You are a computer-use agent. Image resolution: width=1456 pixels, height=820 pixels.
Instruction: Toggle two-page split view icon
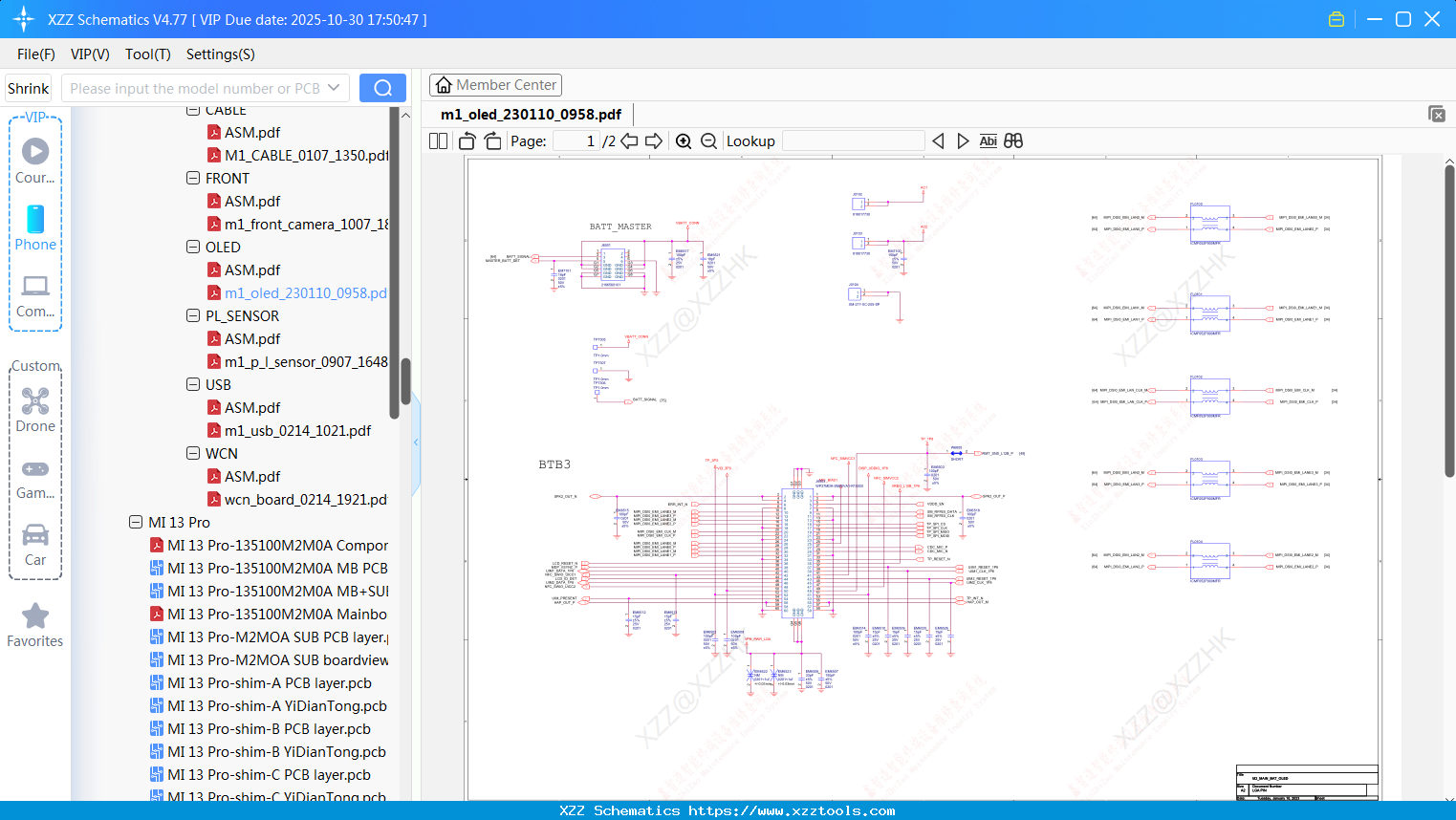(439, 141)
